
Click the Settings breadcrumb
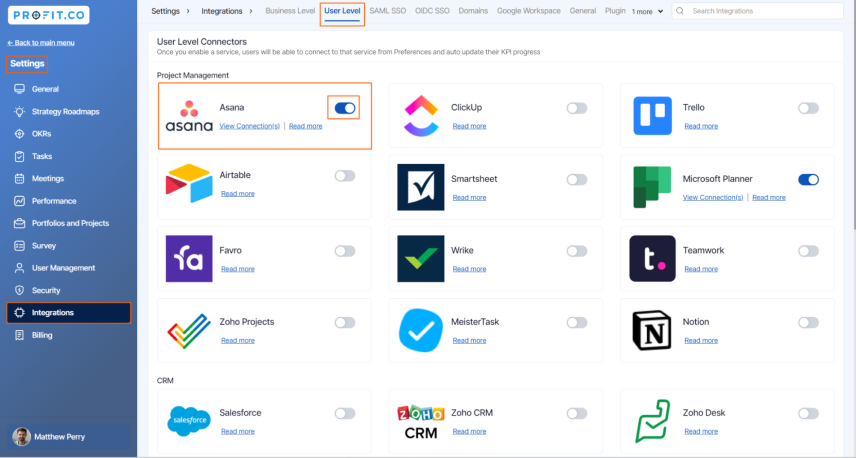(x=165, y=11)
